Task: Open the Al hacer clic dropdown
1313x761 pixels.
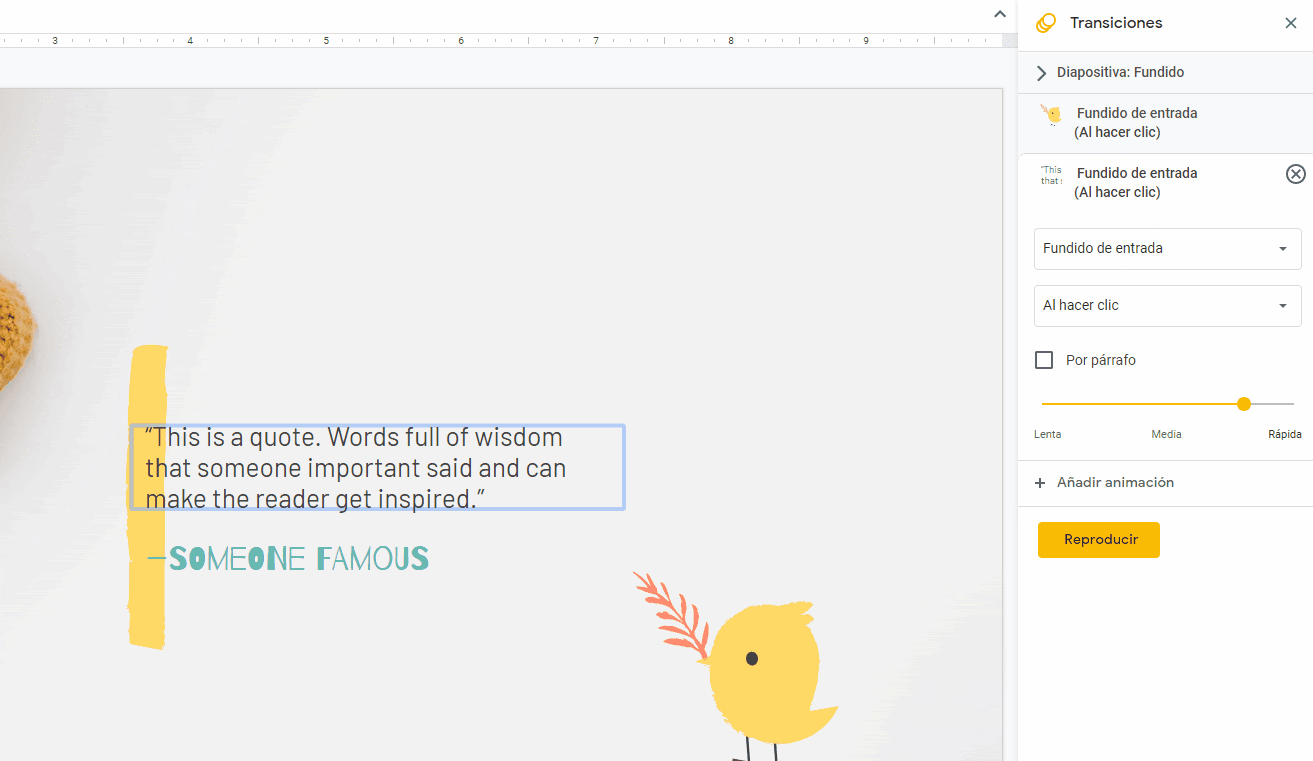Action: click(x=1167, y=305)
